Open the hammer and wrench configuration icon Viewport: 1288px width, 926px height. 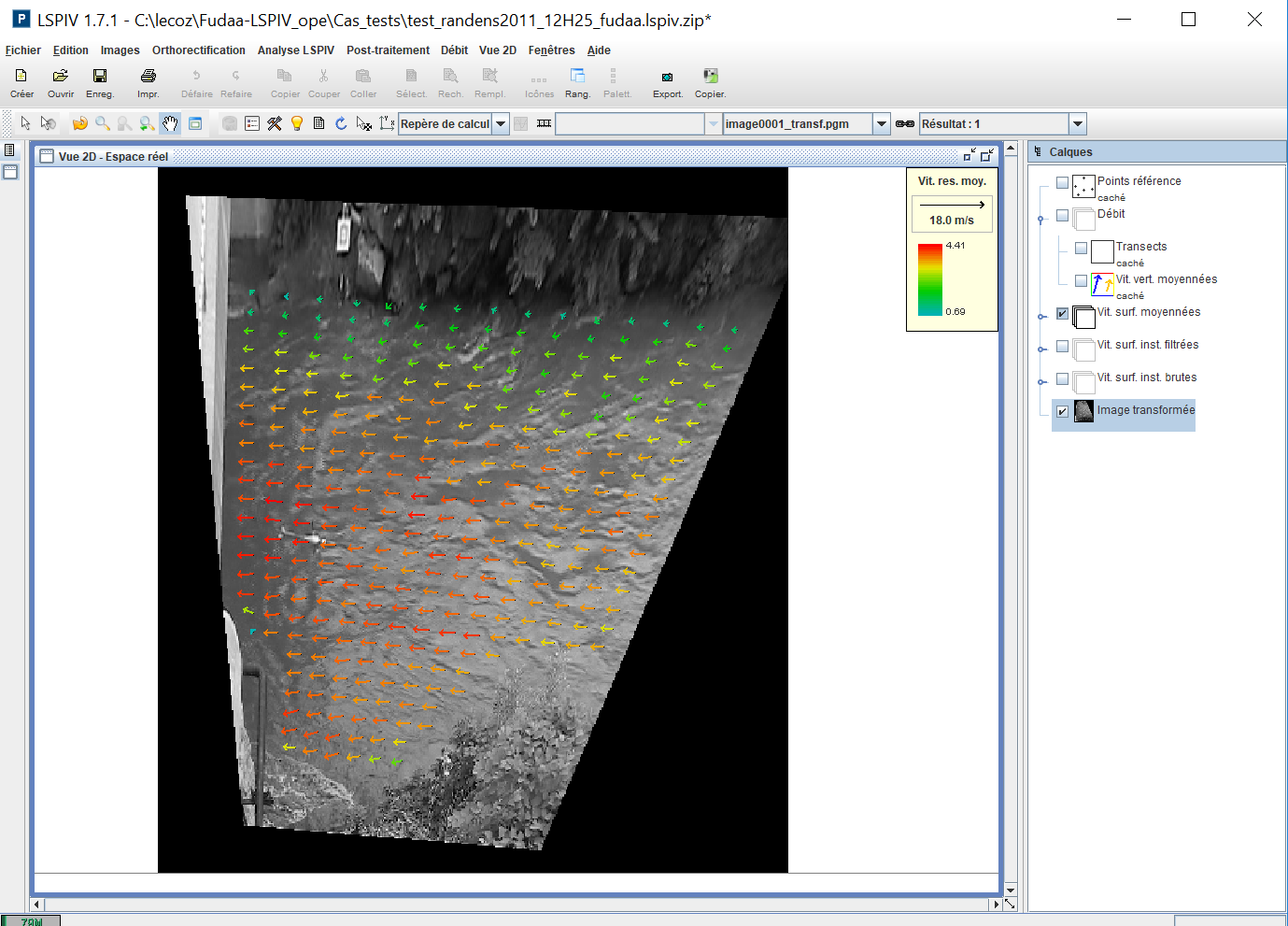(275, 123)
